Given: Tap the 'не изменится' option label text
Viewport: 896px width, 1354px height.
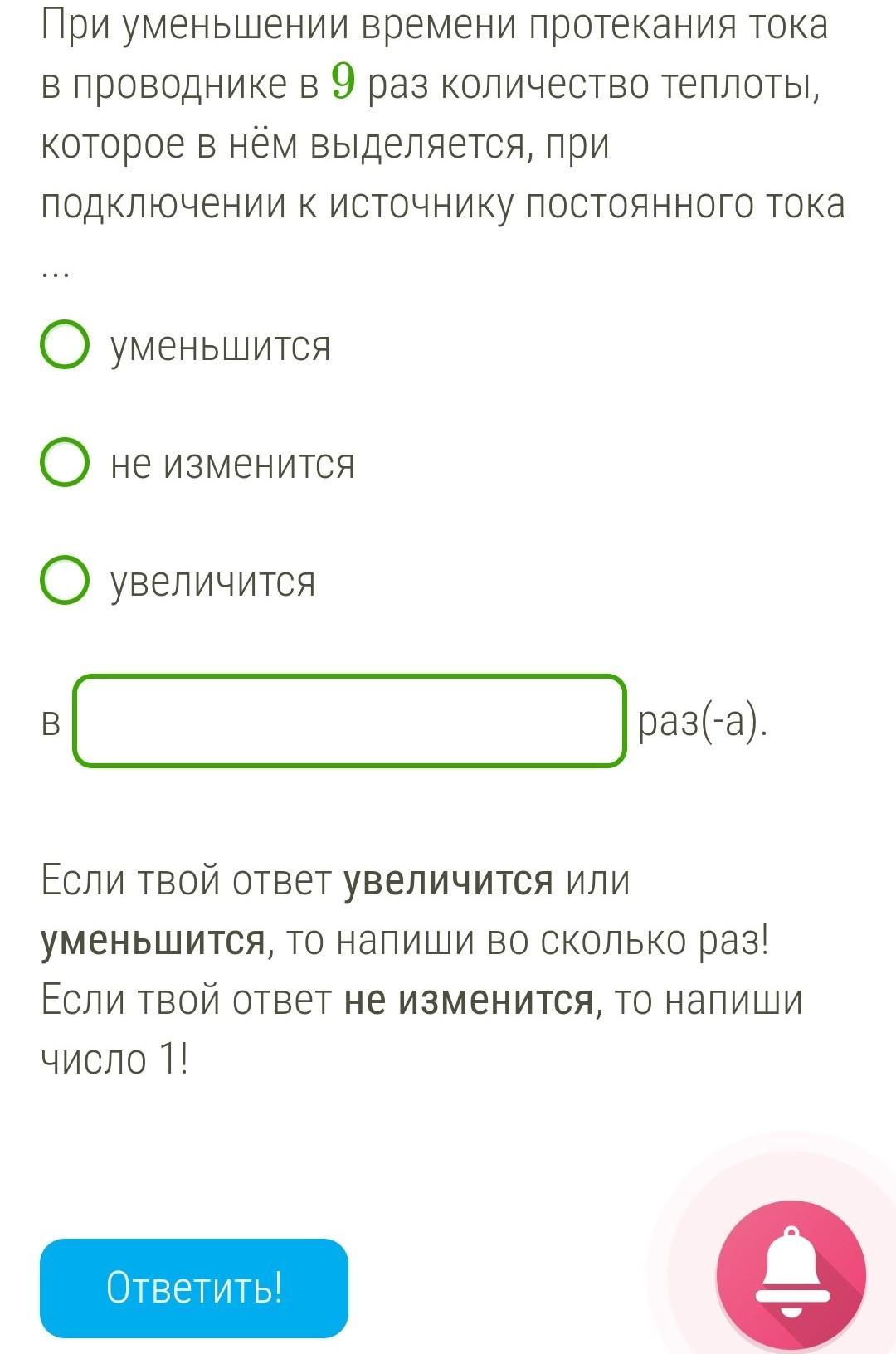Looking at the screenshot, I should click(x=233, y=464).
